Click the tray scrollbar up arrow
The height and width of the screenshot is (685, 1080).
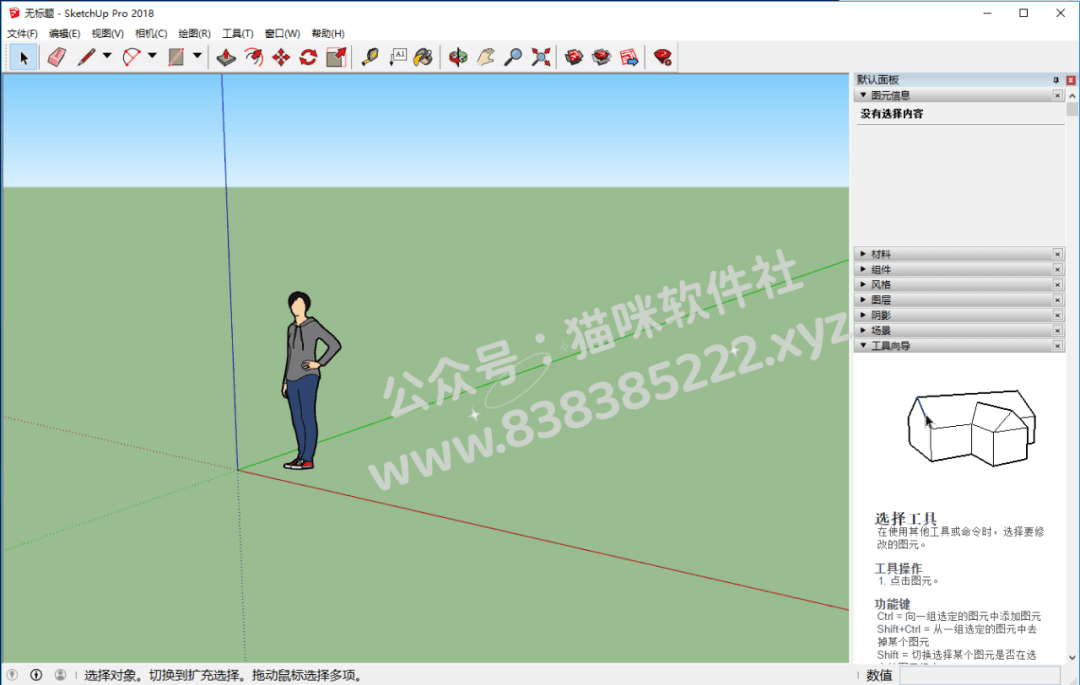tap(1072, 96)
